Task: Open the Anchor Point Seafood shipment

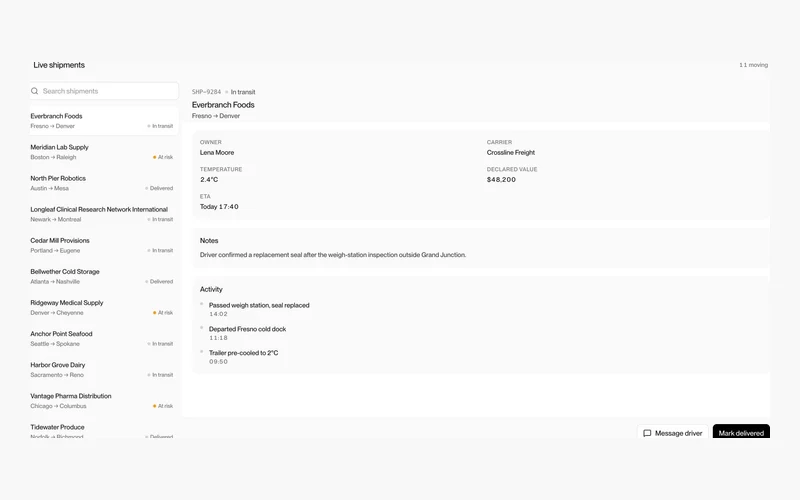Action: 104,339
